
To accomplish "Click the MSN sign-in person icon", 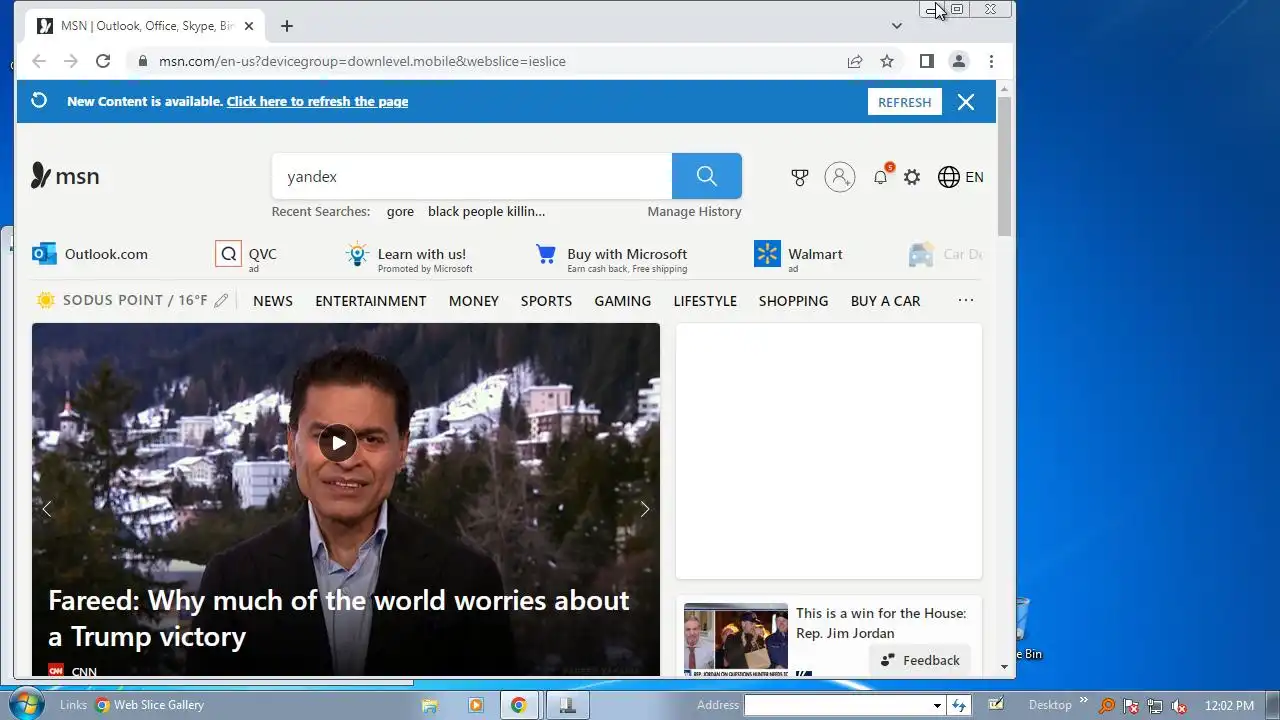I will pyautogui.click(x=840, y=177).
